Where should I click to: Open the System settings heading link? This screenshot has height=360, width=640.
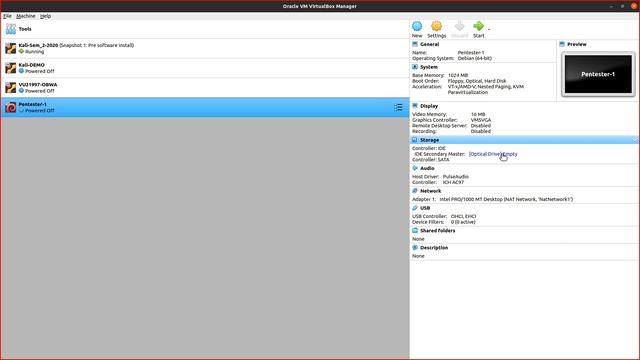click(x=429, y=67)
